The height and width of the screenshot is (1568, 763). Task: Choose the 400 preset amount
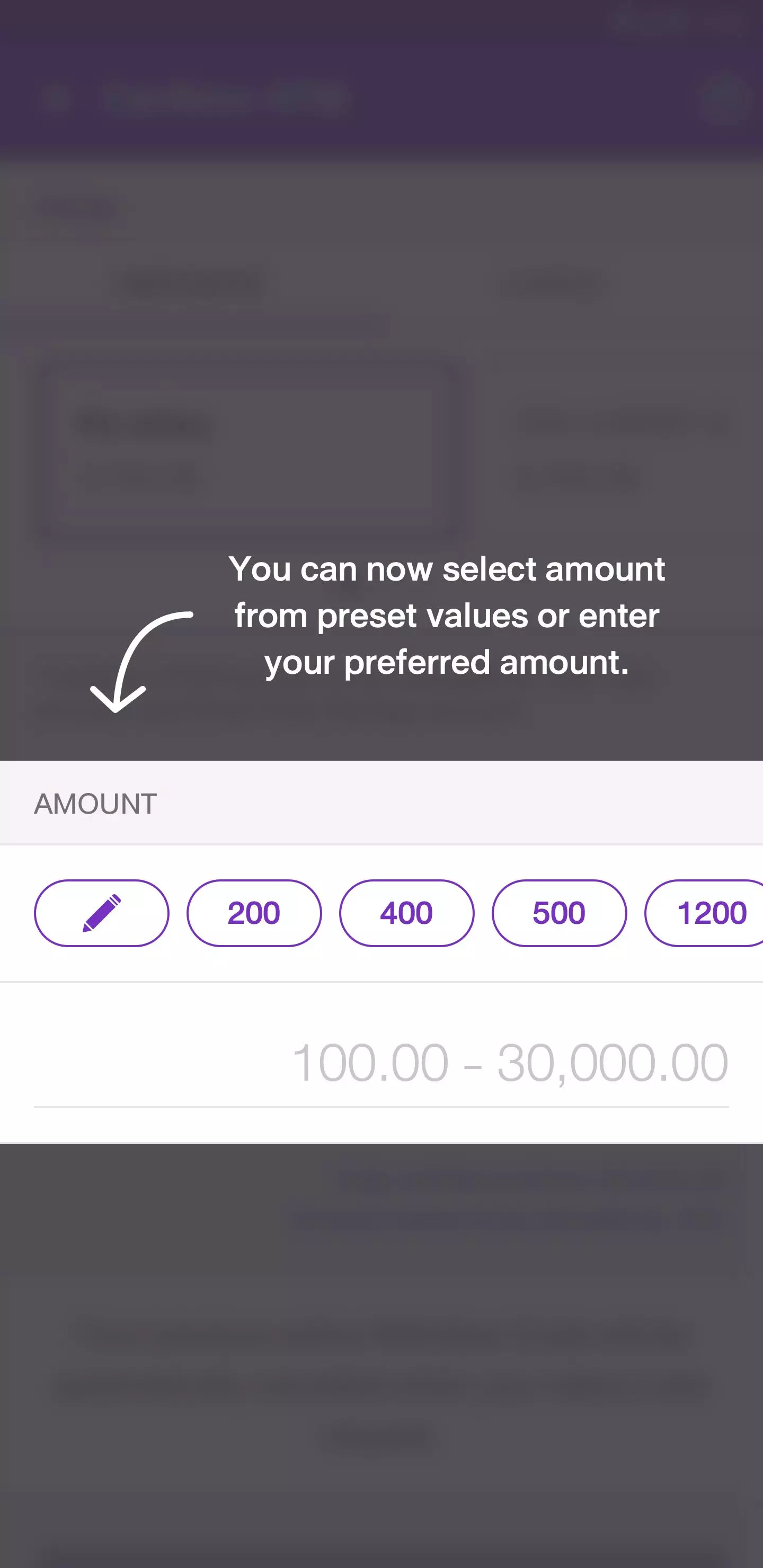point(406,912)
